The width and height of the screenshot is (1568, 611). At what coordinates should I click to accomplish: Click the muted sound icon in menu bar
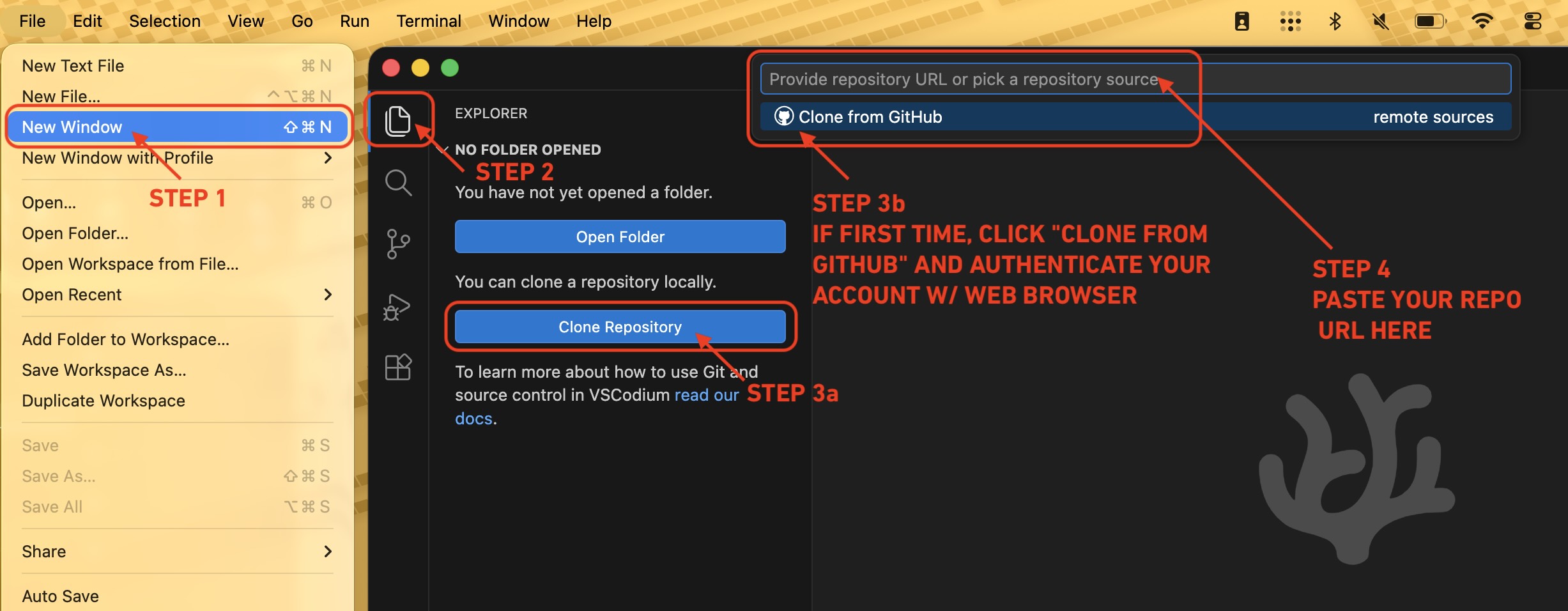(1380, 21)
